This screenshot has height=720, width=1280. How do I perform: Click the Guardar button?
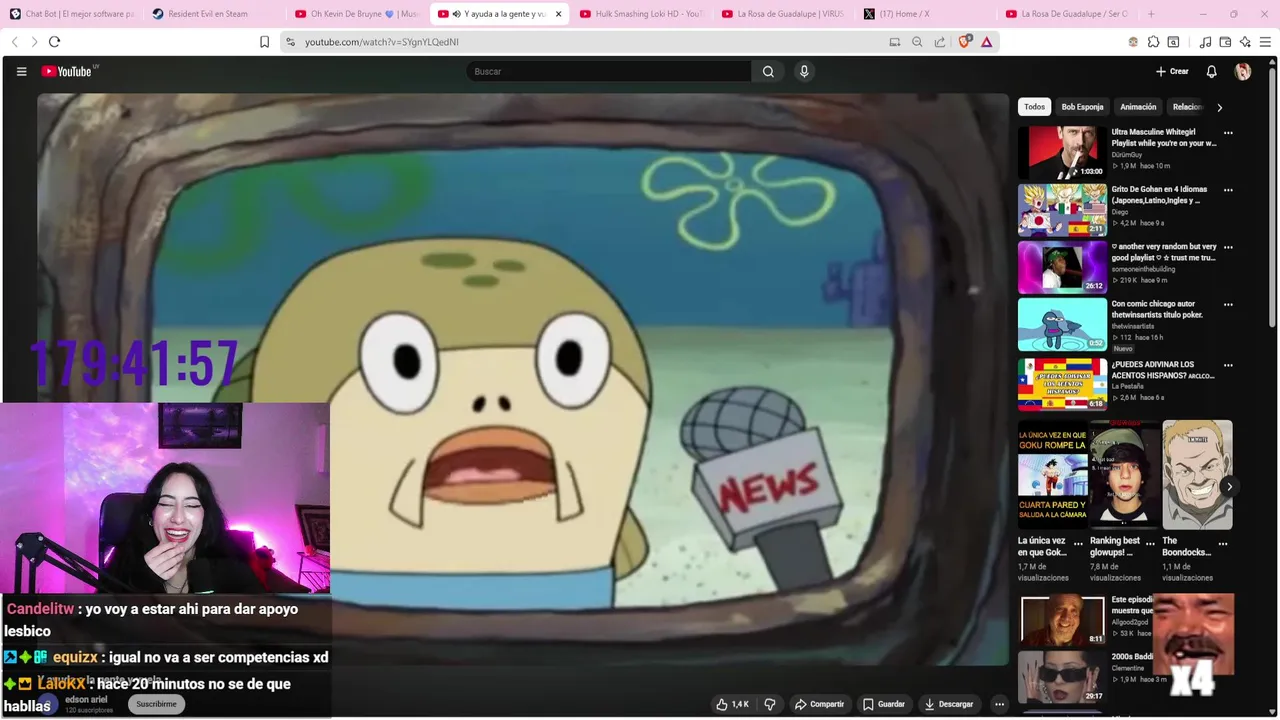[884, 704]
